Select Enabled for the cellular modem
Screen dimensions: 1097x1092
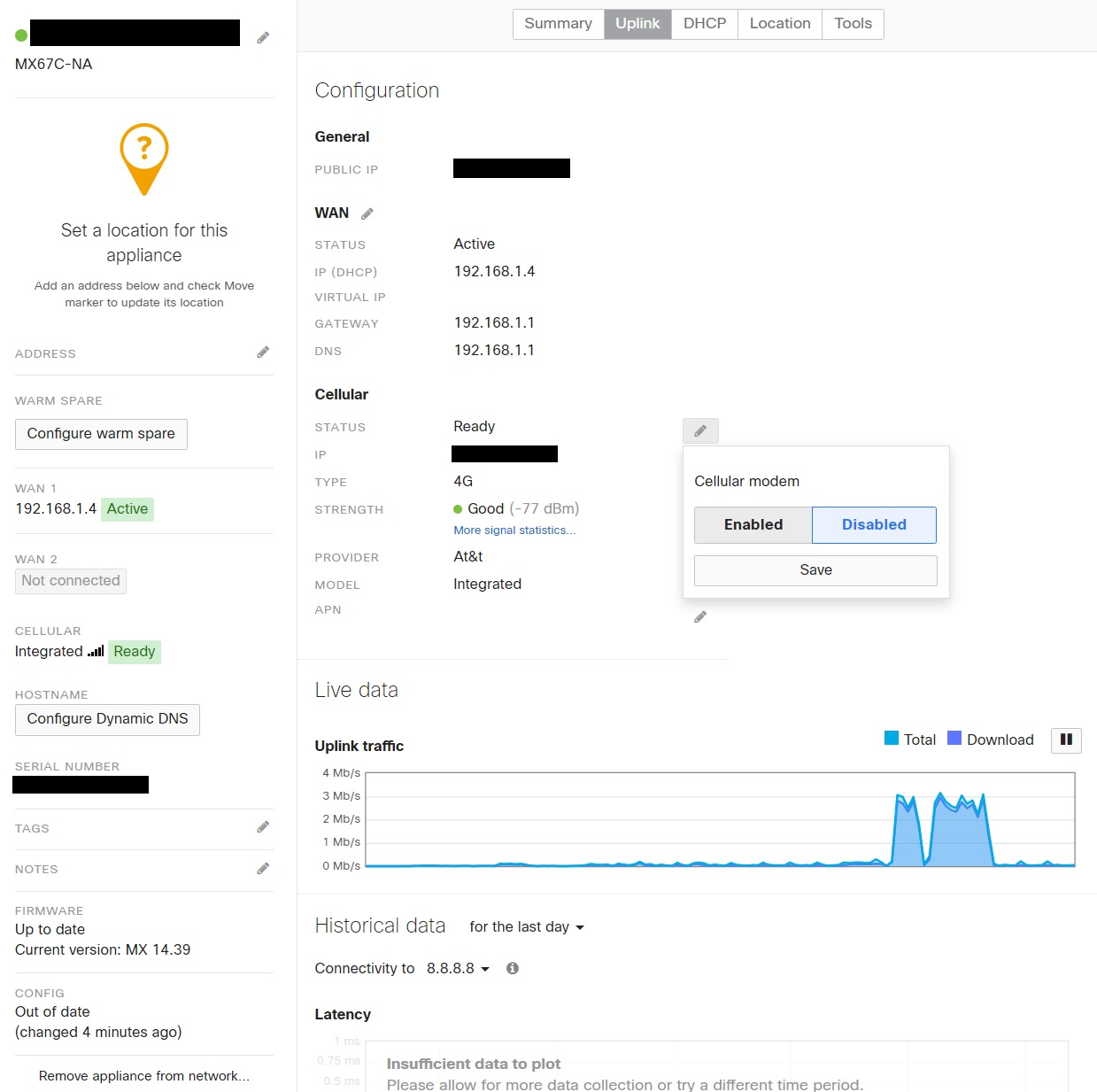[x=753, y=524]
